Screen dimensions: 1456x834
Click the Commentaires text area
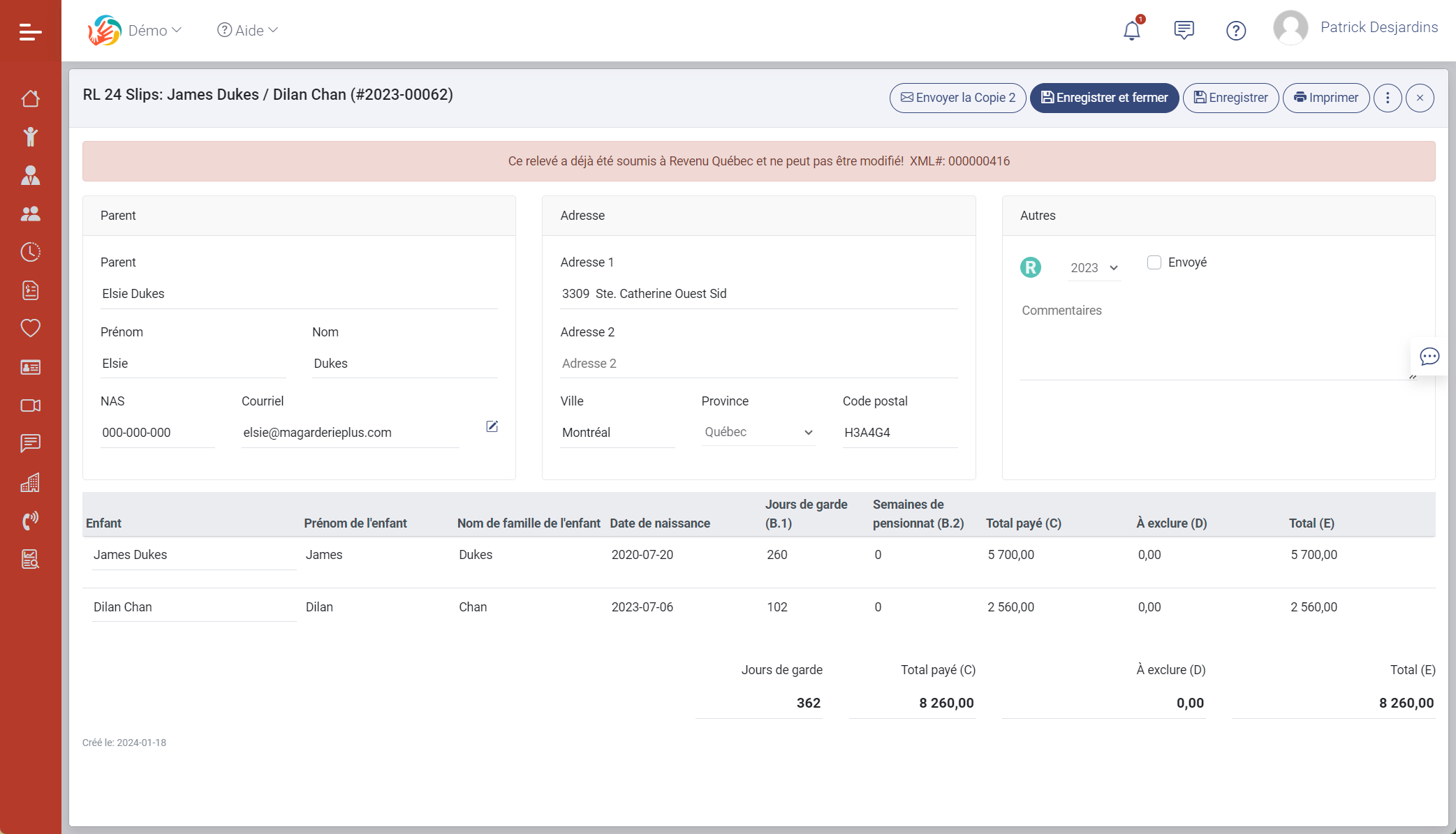1215,342
